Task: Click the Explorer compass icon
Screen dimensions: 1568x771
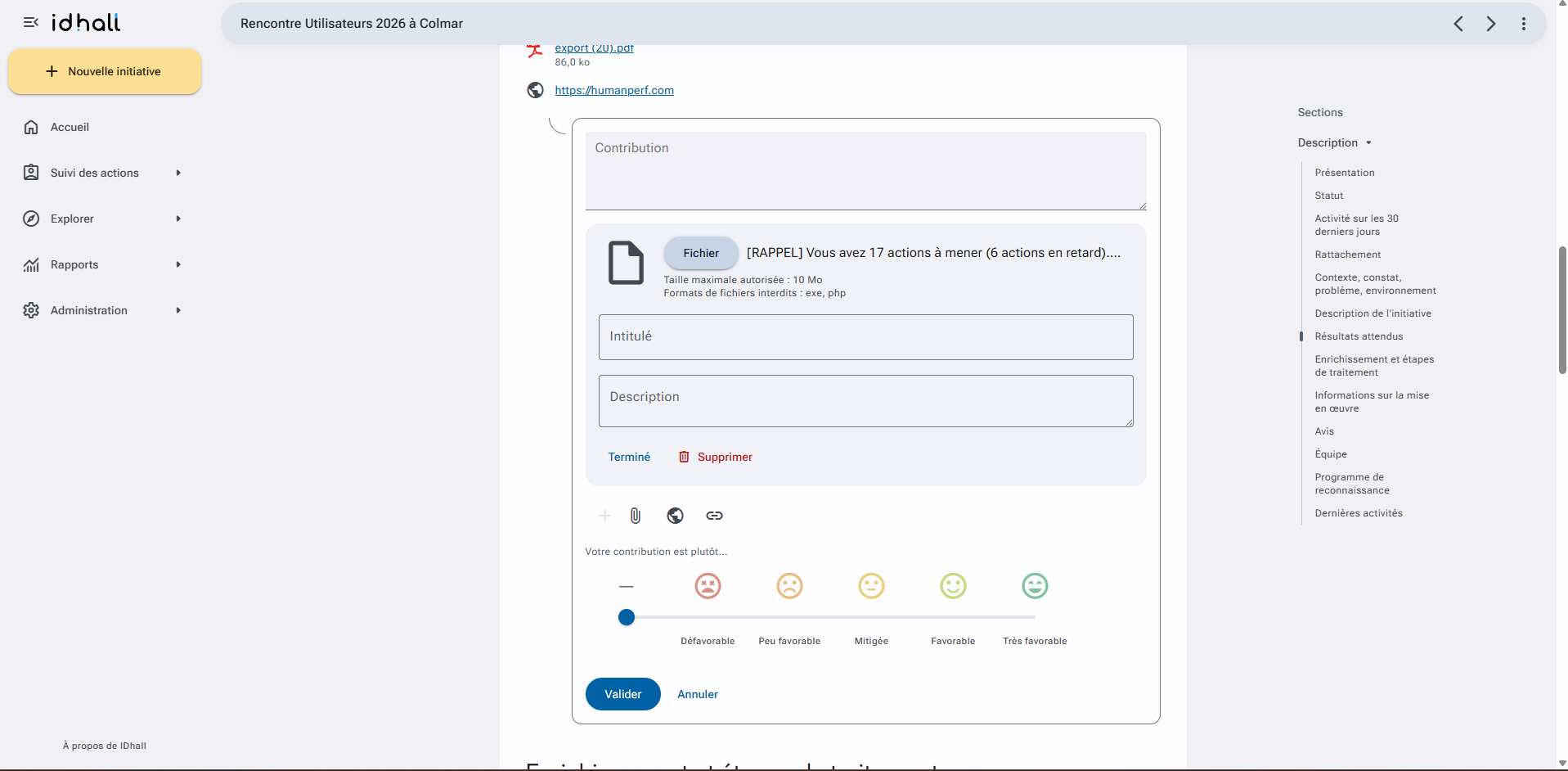Action: (31, 219)
